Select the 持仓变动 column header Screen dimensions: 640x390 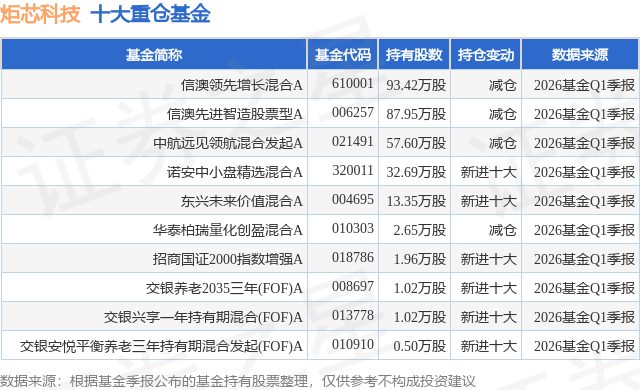pos(485,55)
